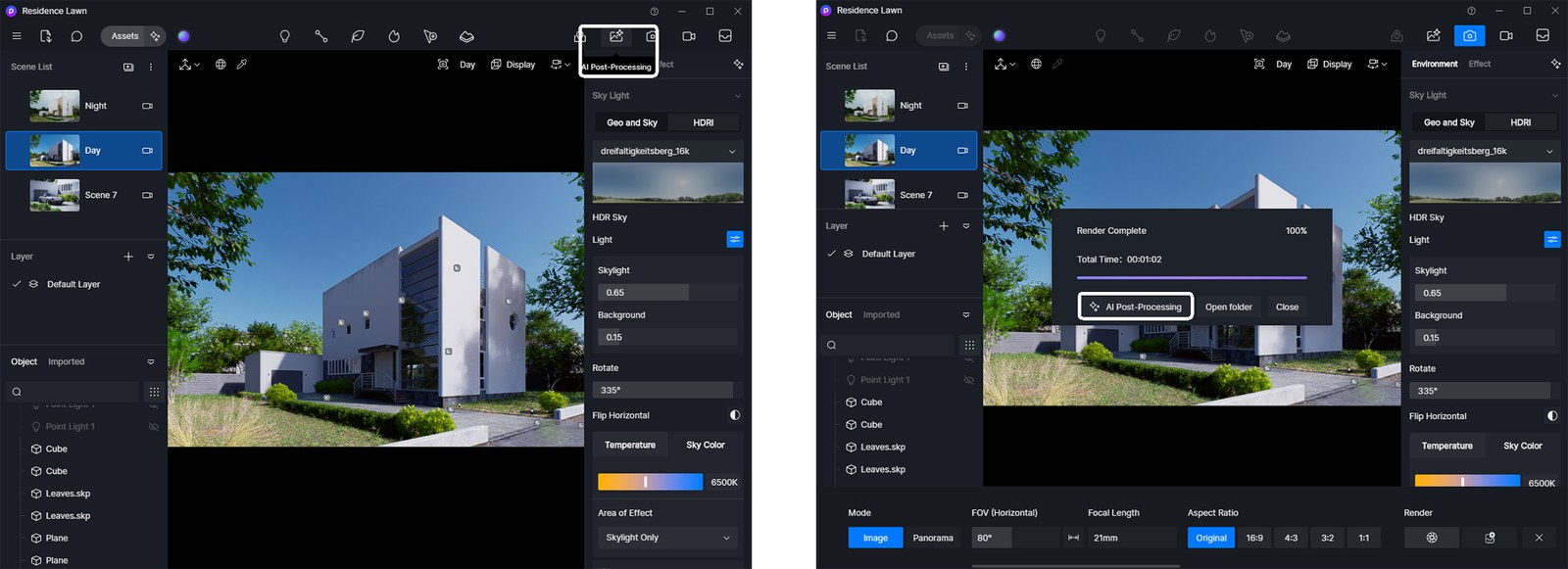1568x569 pixels.
Task: Open video mode icon in right window toolbar
Action: [1506, 35]
